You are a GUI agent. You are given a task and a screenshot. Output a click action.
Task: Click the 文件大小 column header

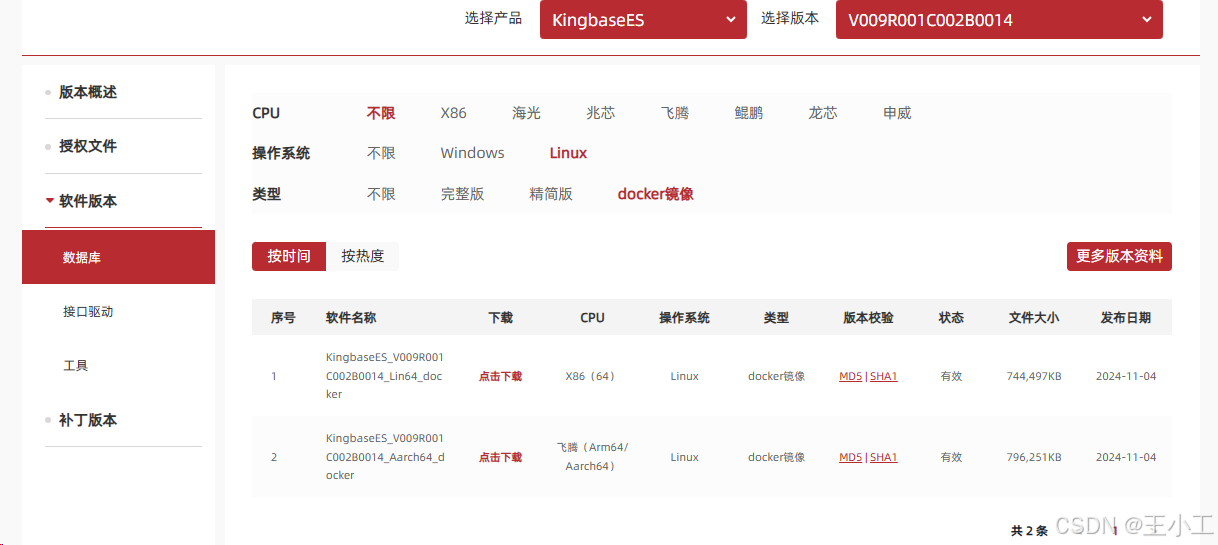click(1034, 317)
